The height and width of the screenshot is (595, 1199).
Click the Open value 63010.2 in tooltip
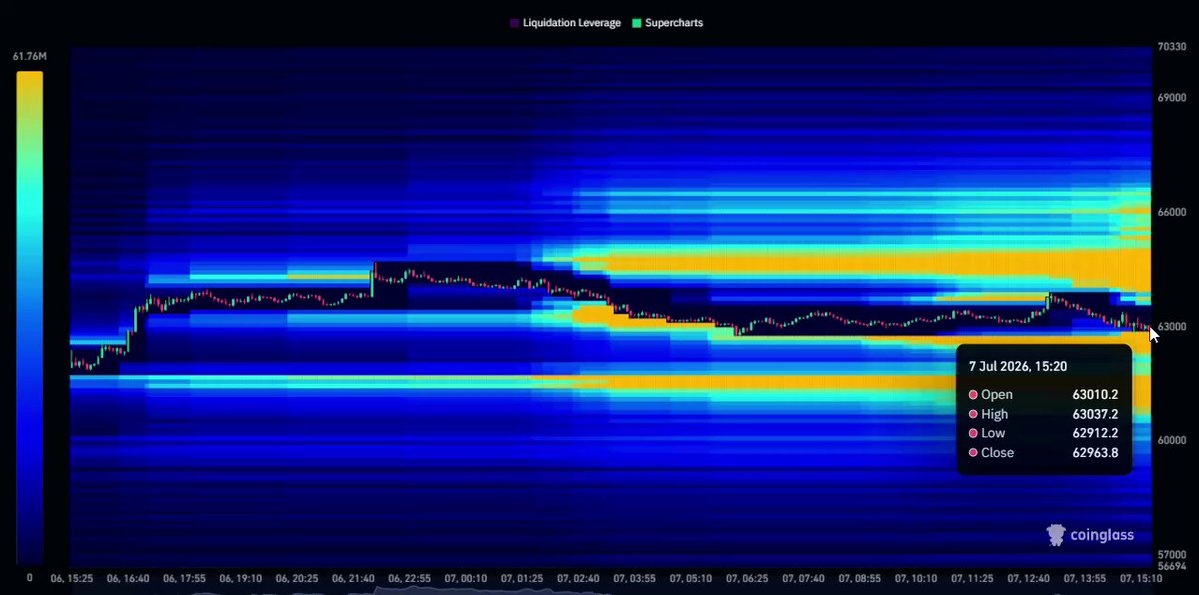pyautogui.click(x=1096, y=395)
